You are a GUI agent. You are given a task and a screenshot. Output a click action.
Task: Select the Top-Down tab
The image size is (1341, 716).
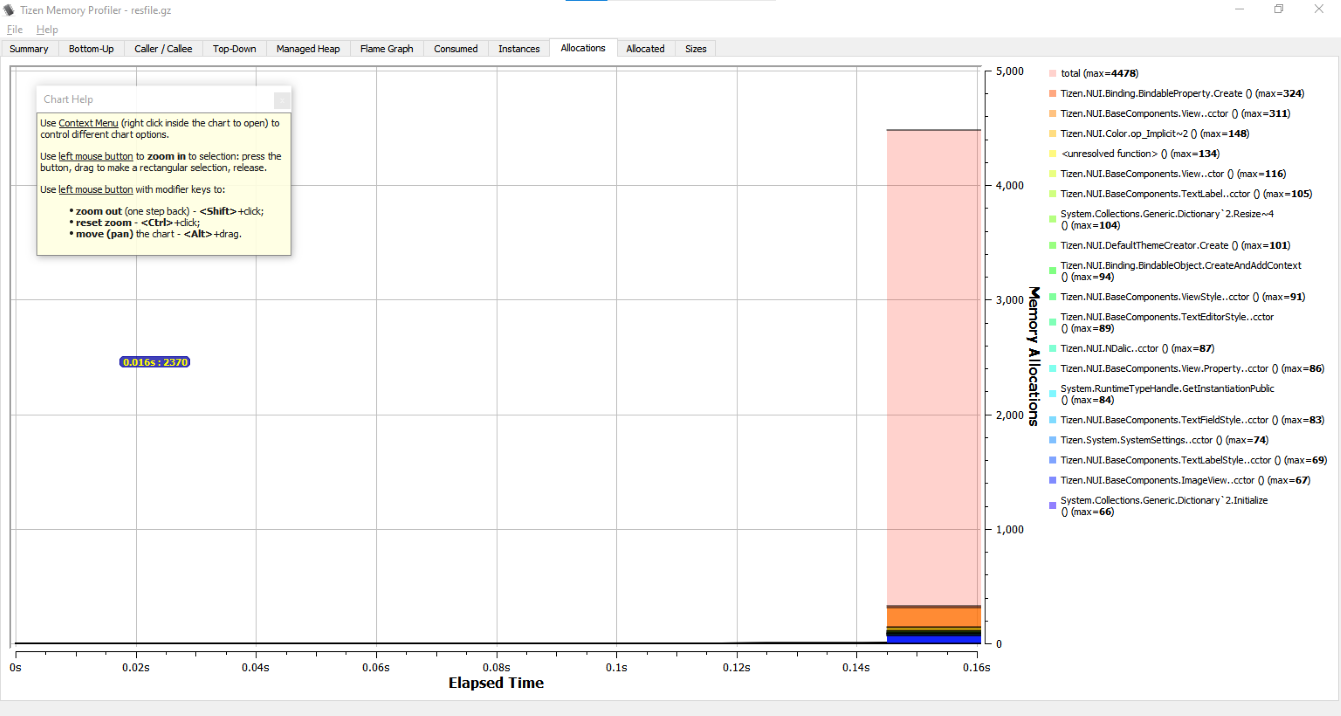click(x=233, y=47)
